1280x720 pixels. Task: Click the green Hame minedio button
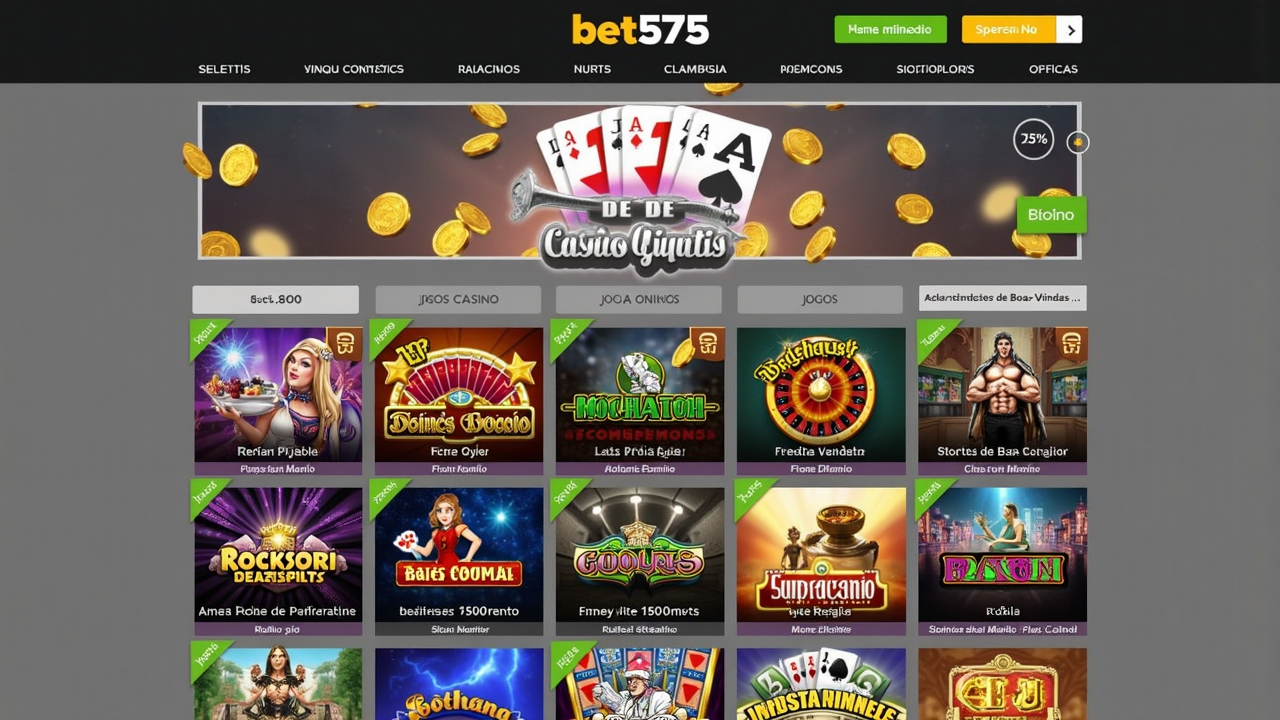(890, 29)
